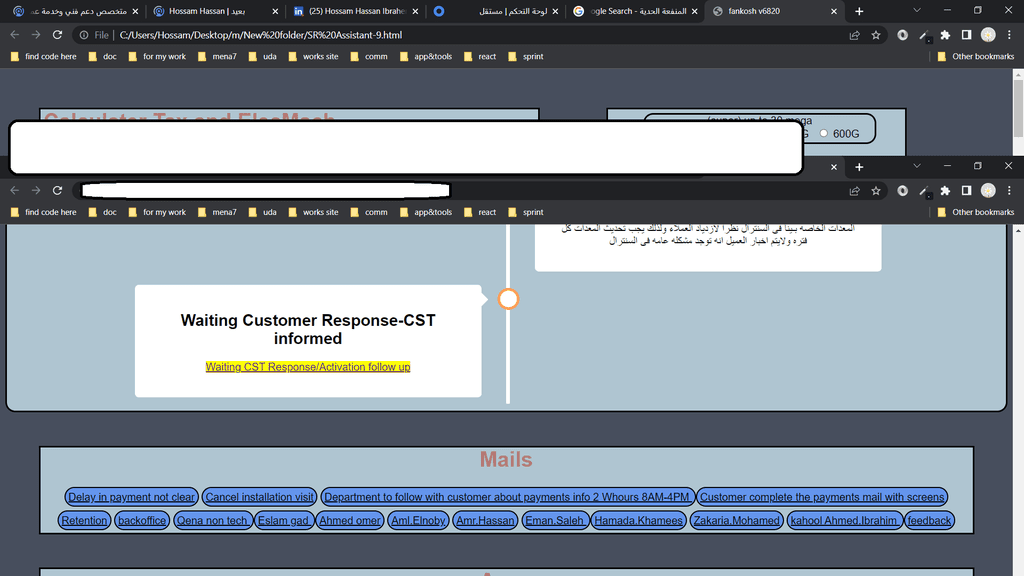Viewport: 1024px width, 576px height.
Task: Click 'Department to follow with customer' mail button
Action: click(507, 497)
